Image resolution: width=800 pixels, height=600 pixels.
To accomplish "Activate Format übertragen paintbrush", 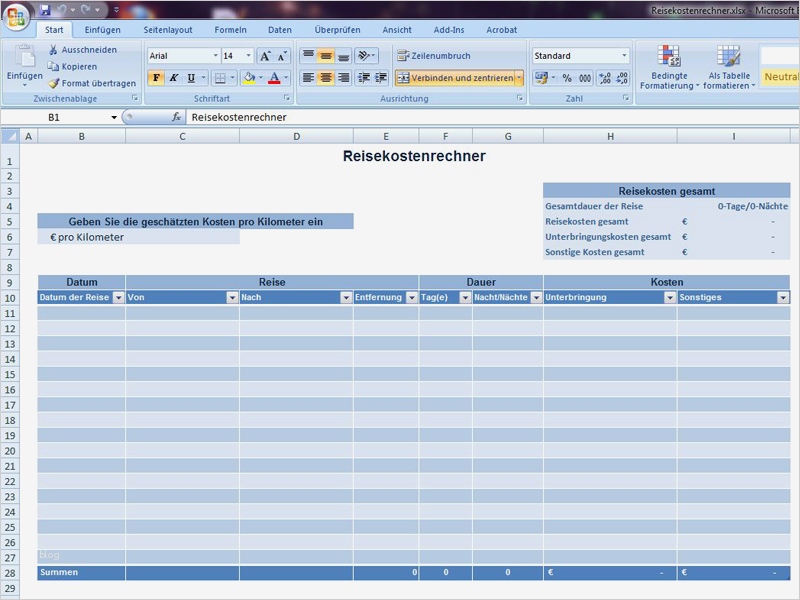I will click(x=92, y=83).
